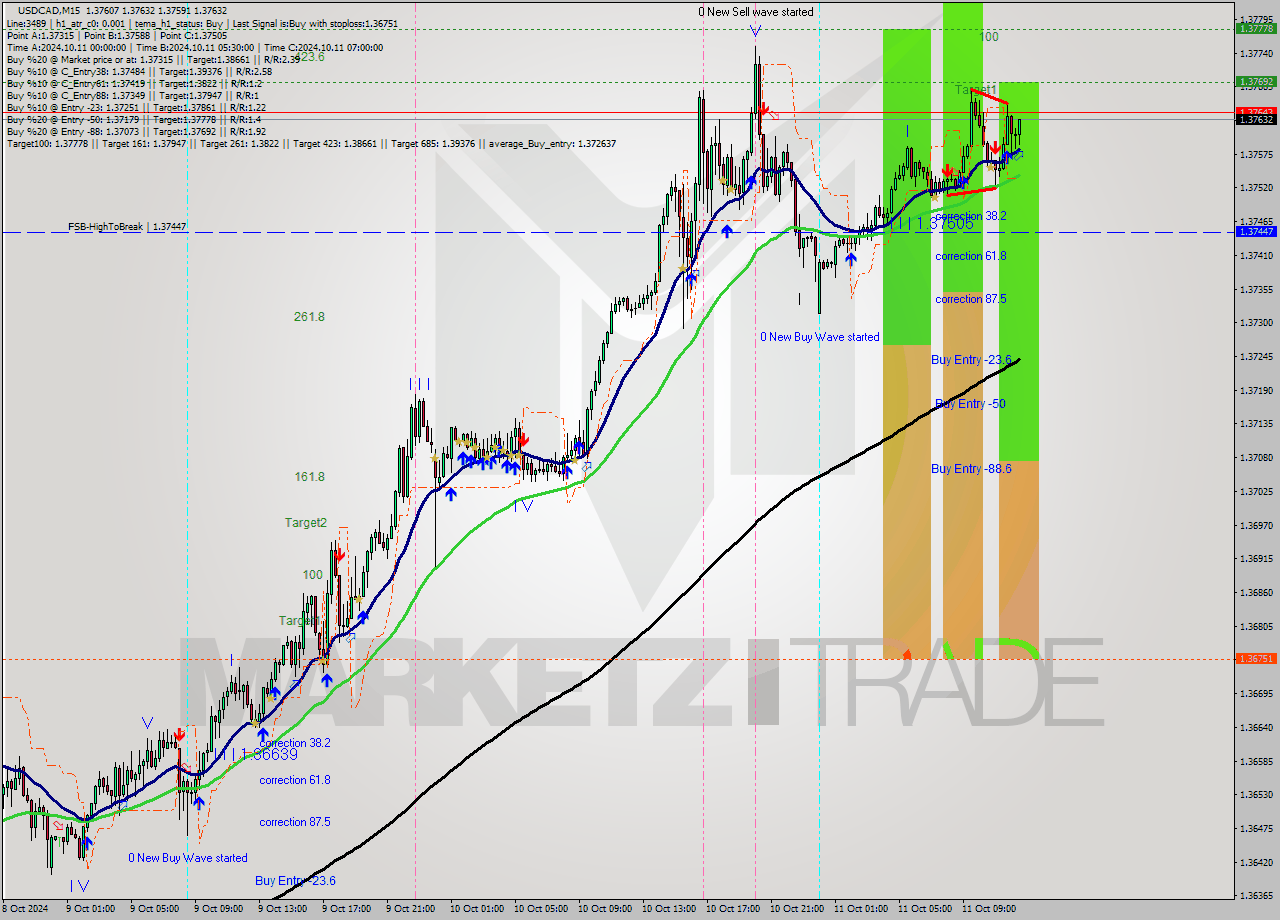Click the '10 Oct 13:00' time axis label
Screen dimensions: 1280x920
(x=668, y=909)
